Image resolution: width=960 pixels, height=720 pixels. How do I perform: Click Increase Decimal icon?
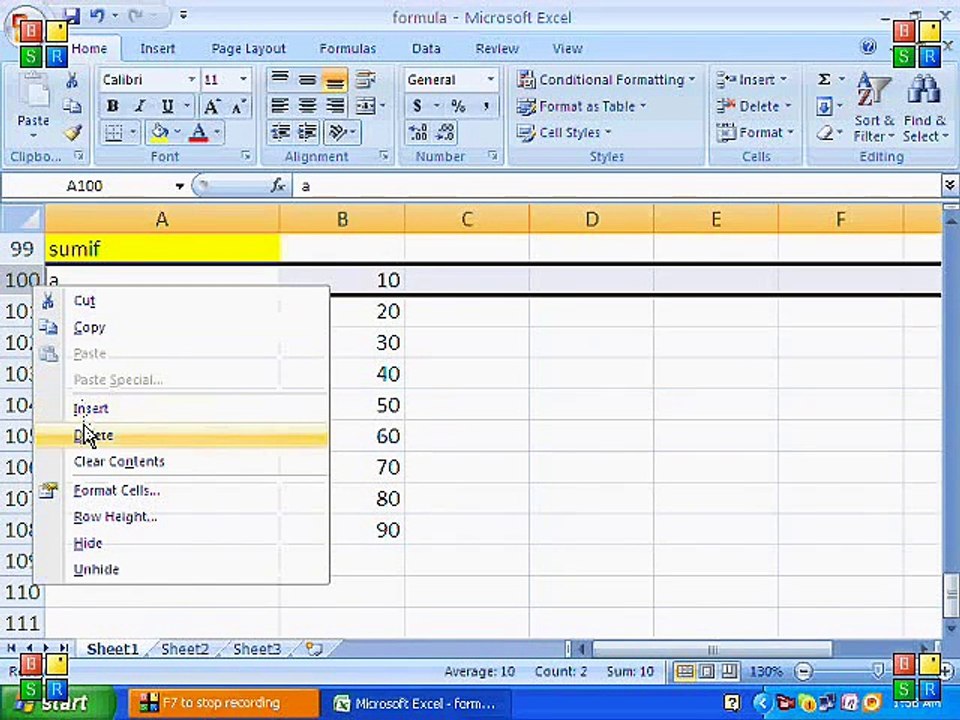418,132
